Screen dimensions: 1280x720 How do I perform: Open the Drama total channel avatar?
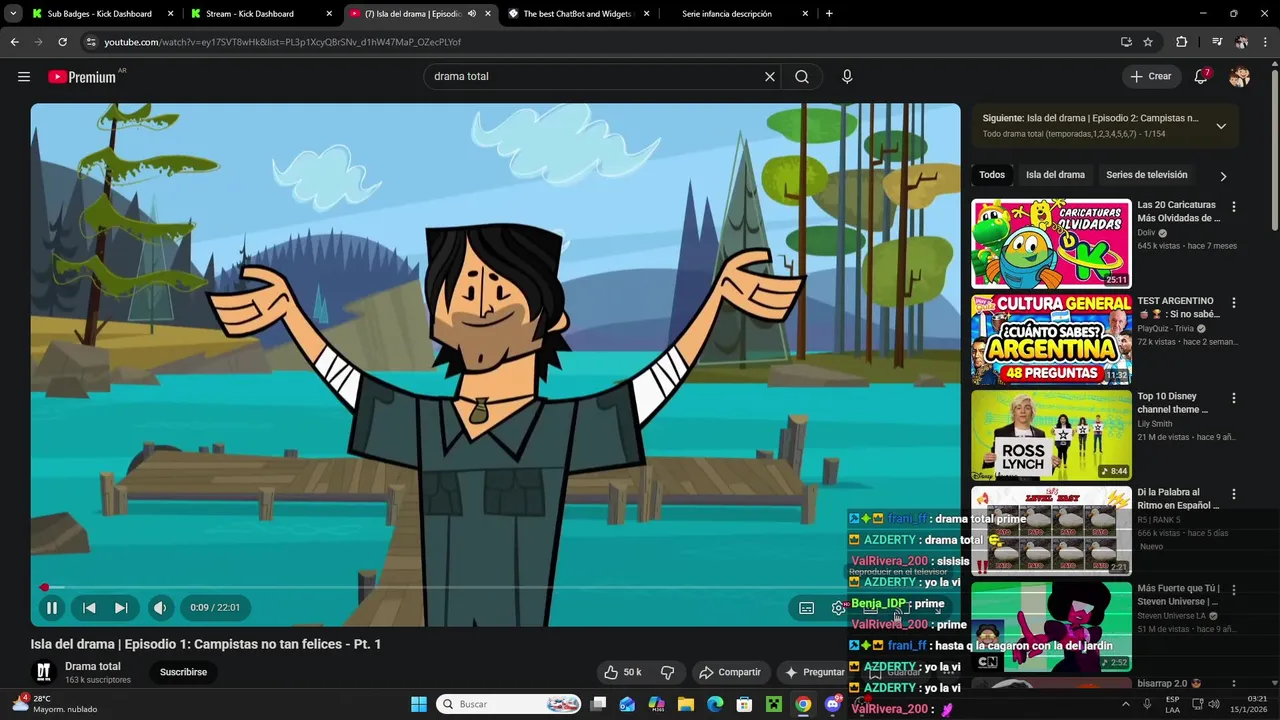43,672
